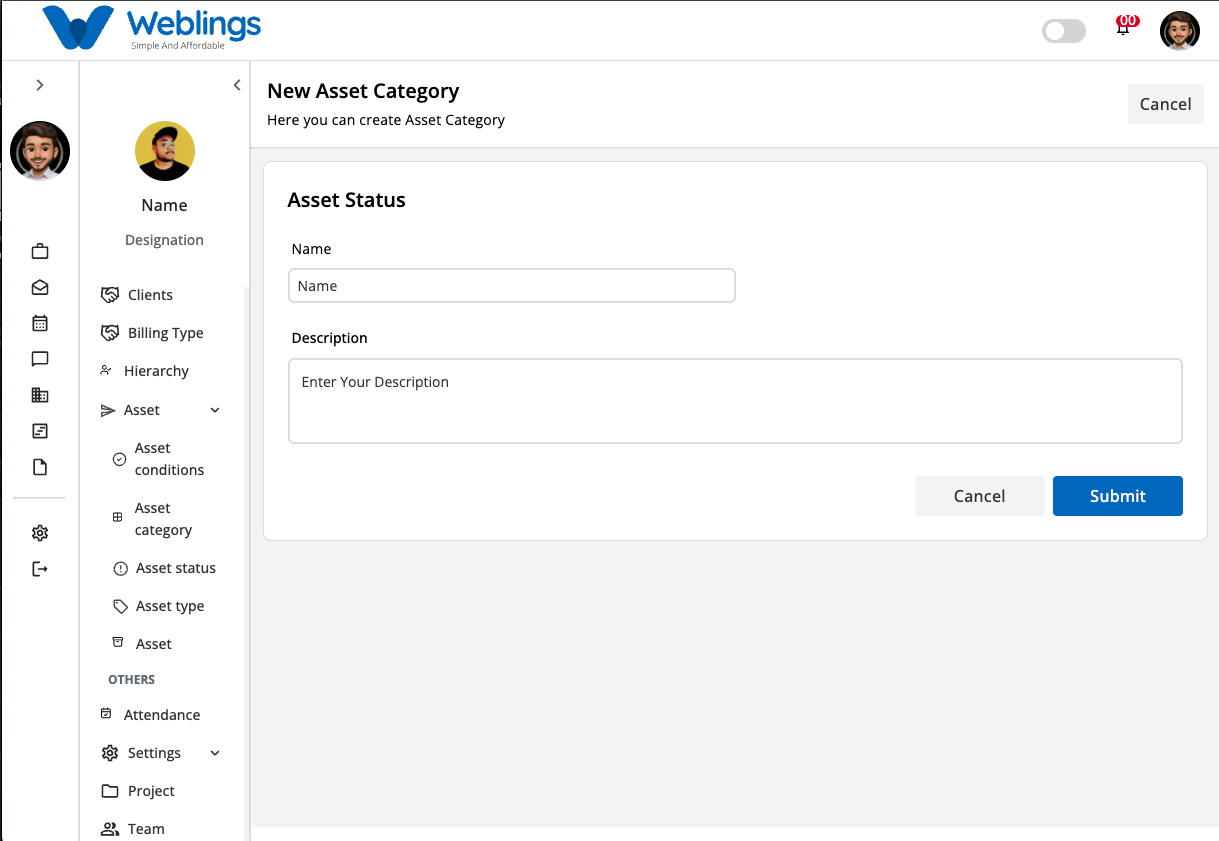Open the calendar icon in left rail
The width and height of the screenshot is (1219, 841).
pyautogui.click(x=40, y=323)
